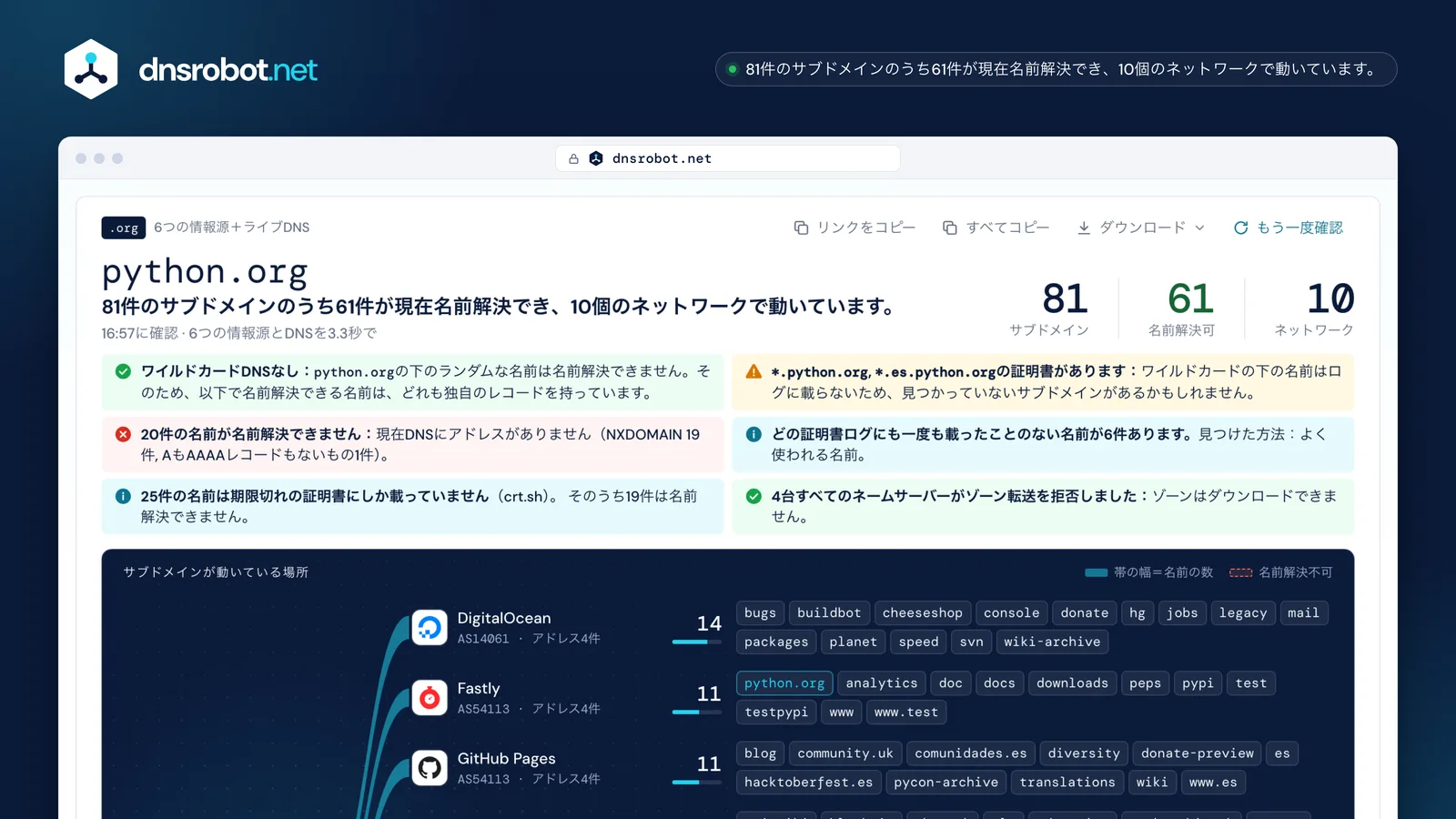Click the green status dot in header banner
Screen dimensions: 1456x819
click(732, 69)
